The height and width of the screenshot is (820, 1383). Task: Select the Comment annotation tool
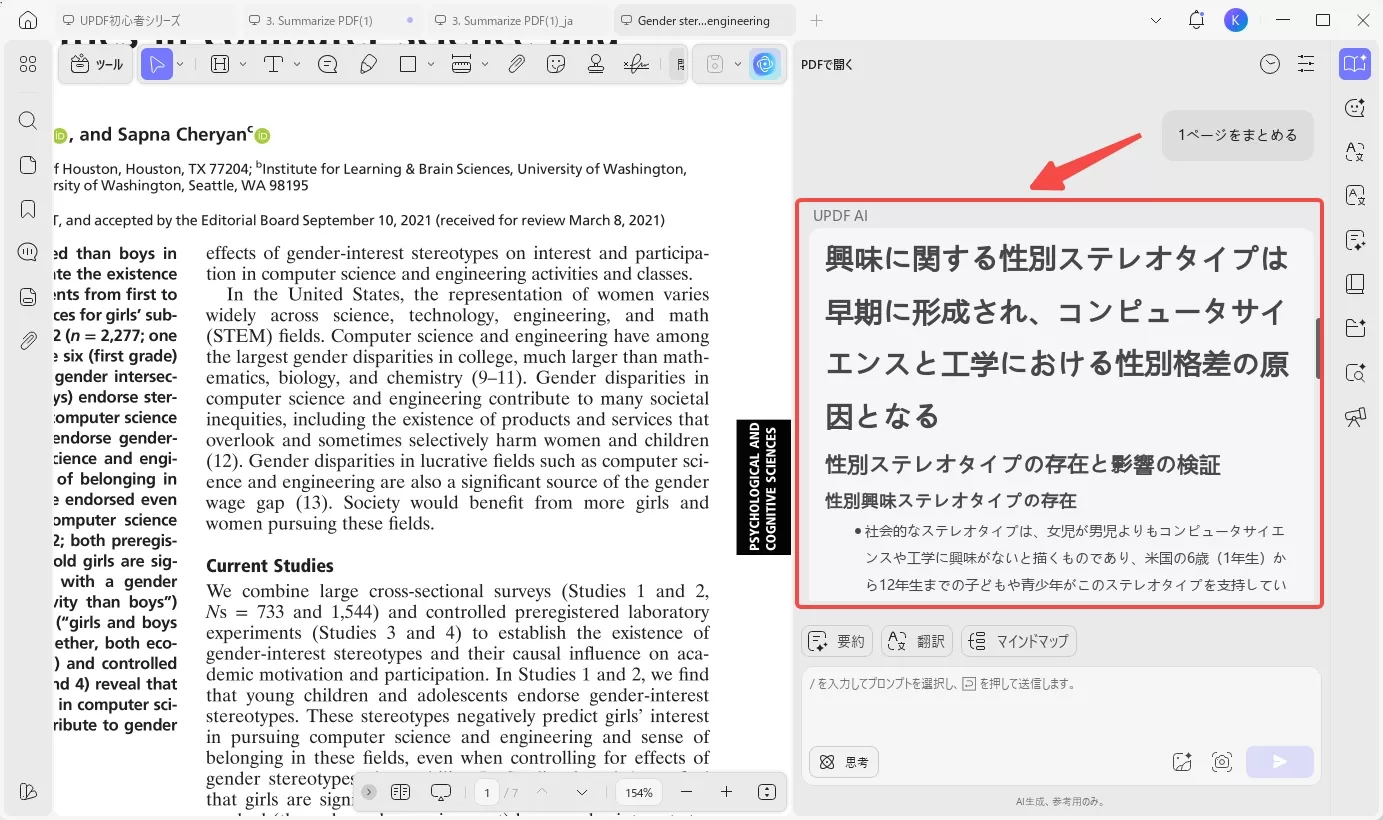(328, 63)
